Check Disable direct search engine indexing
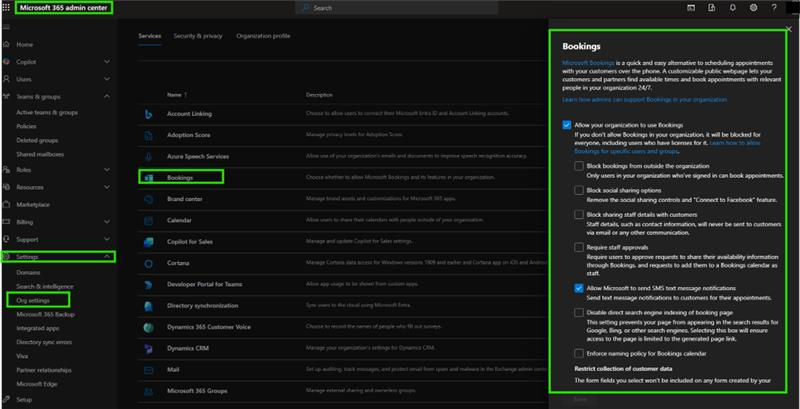 pos(579,313)
